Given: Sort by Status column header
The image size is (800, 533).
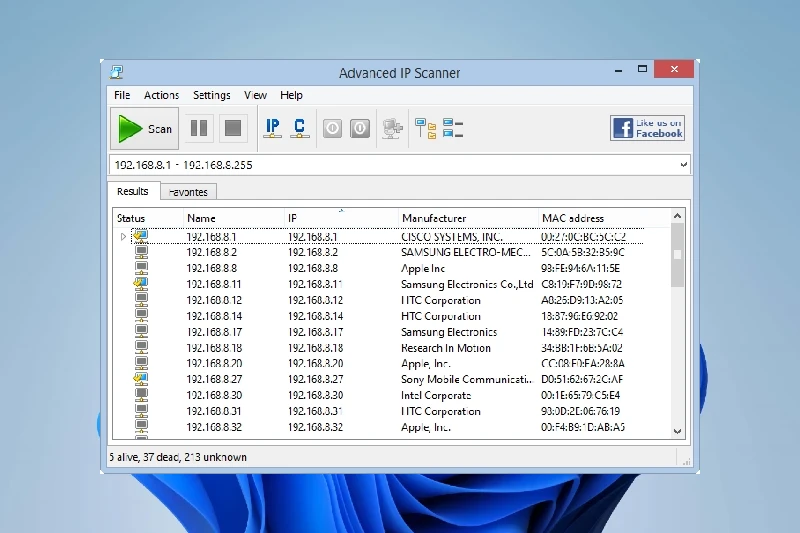Looking at the screenshot, I should pyautogui.click(x=147, y=218).
